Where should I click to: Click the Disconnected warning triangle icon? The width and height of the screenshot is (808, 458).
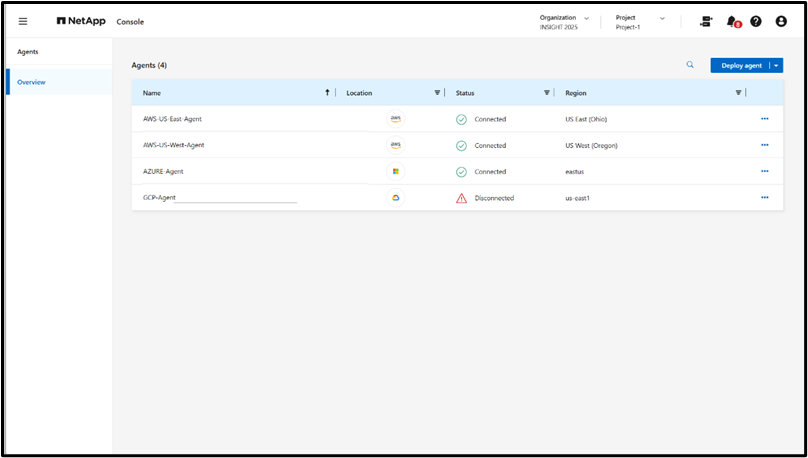[461, 198]
